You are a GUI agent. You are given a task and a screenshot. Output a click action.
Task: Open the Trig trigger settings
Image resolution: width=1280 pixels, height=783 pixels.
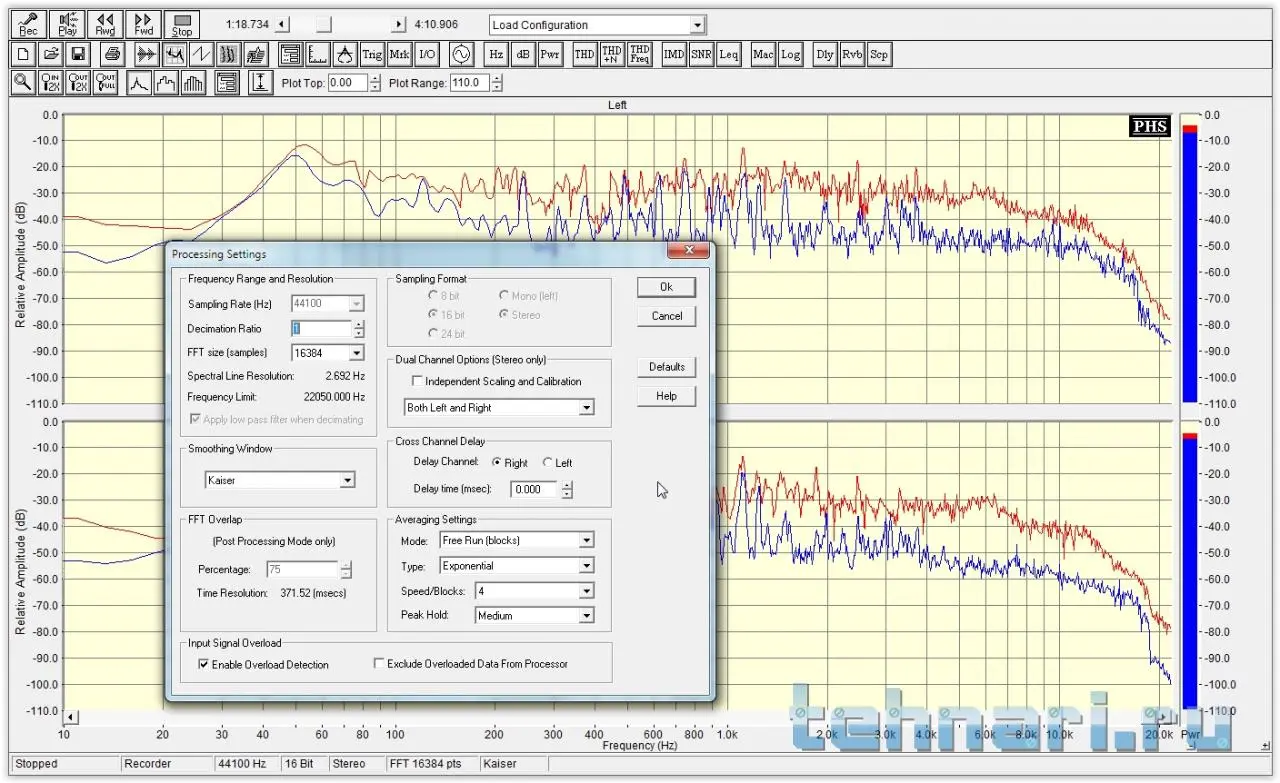372,54
